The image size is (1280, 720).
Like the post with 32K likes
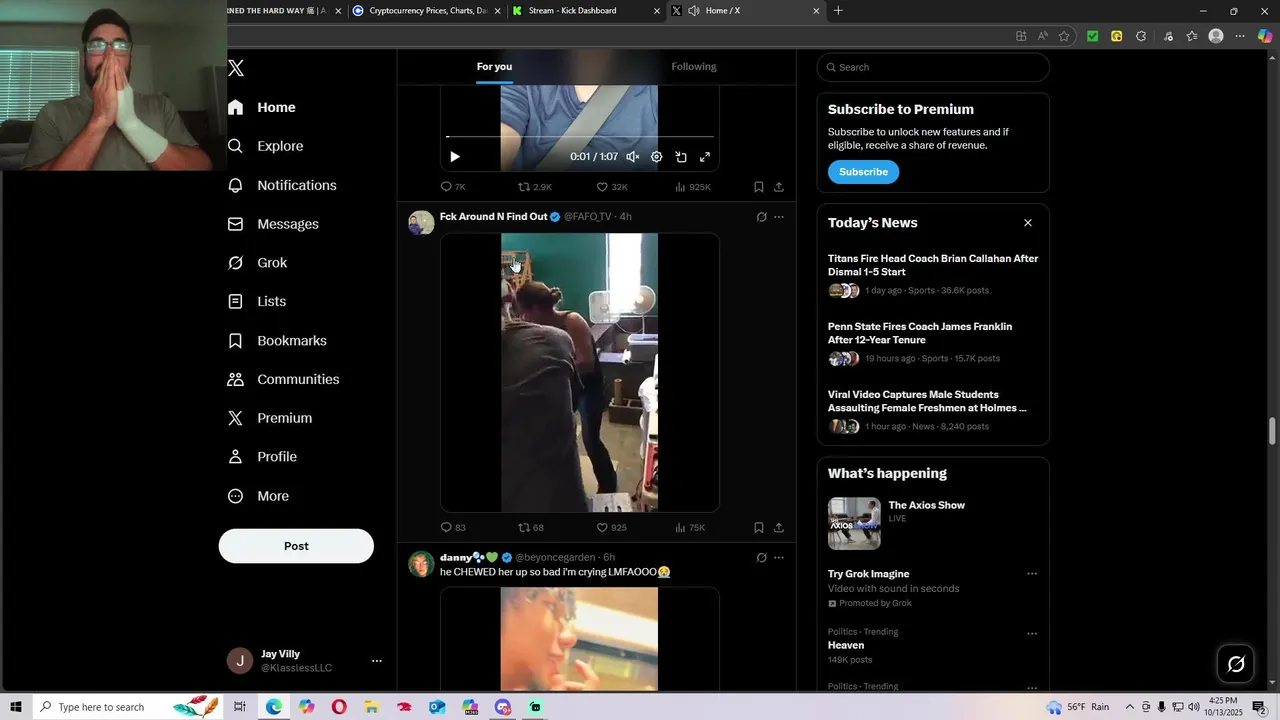coord(612,187)
